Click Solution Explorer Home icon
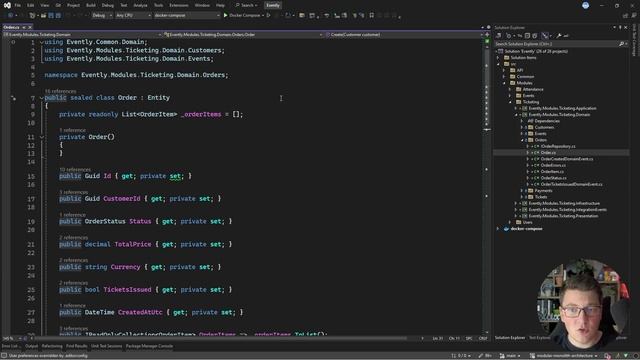 pyautogui.click(x=499, y=36)
